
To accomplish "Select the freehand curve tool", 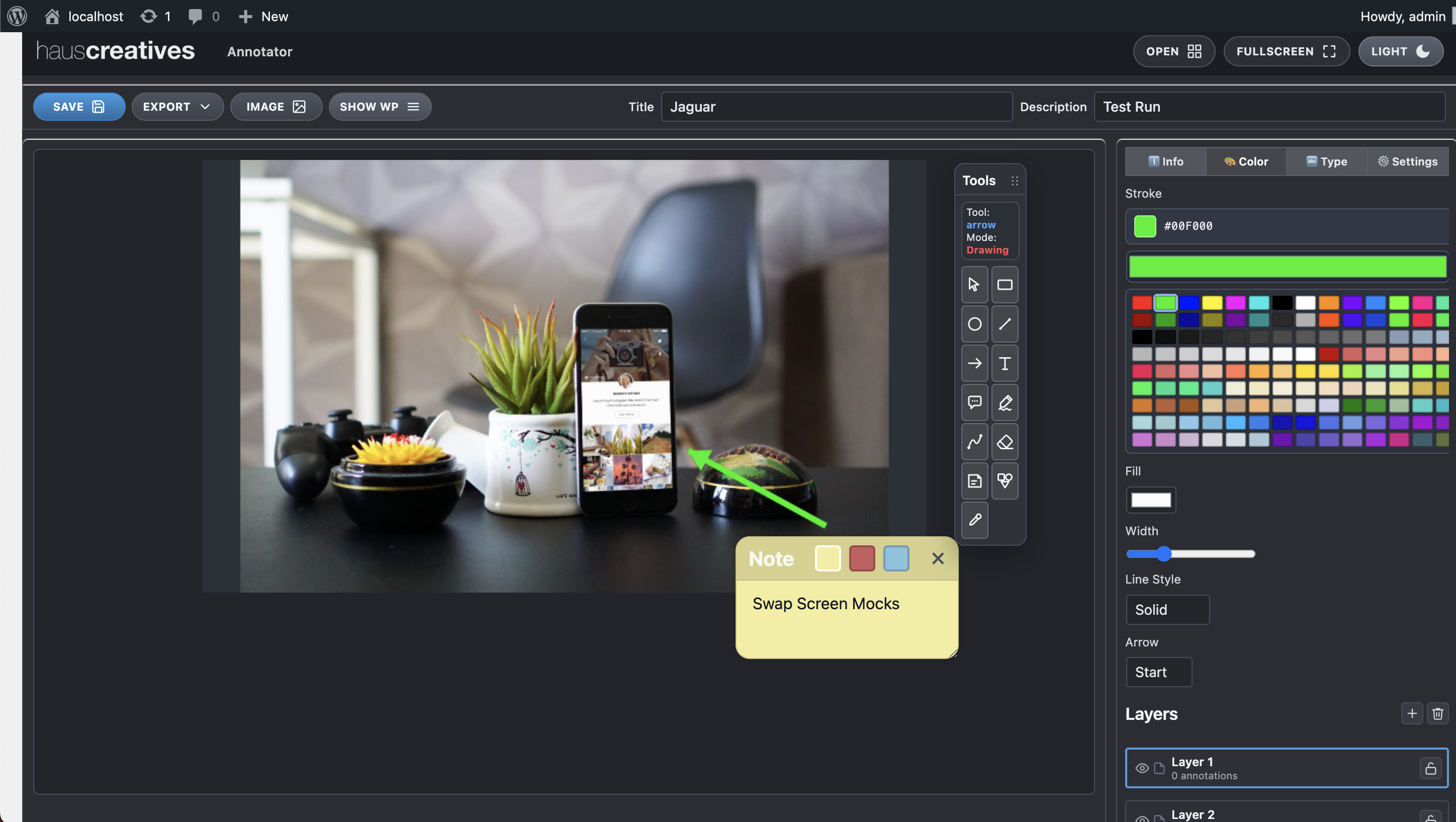I will point(974,441).
